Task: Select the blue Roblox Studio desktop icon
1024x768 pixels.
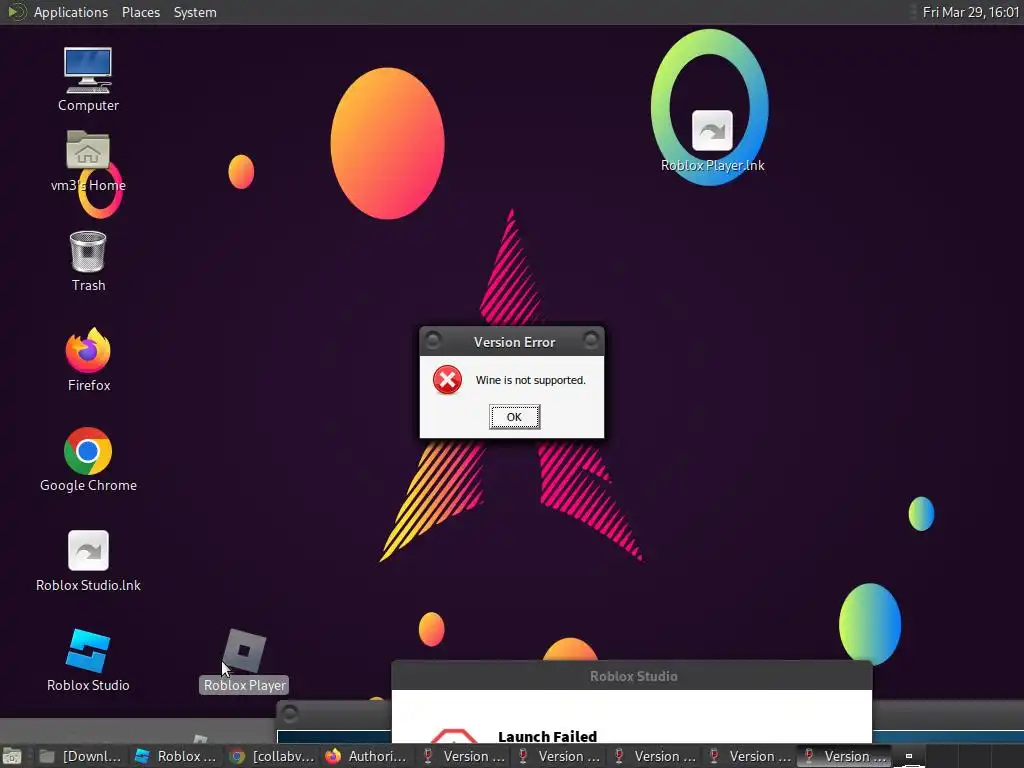Action: [88, 660]
